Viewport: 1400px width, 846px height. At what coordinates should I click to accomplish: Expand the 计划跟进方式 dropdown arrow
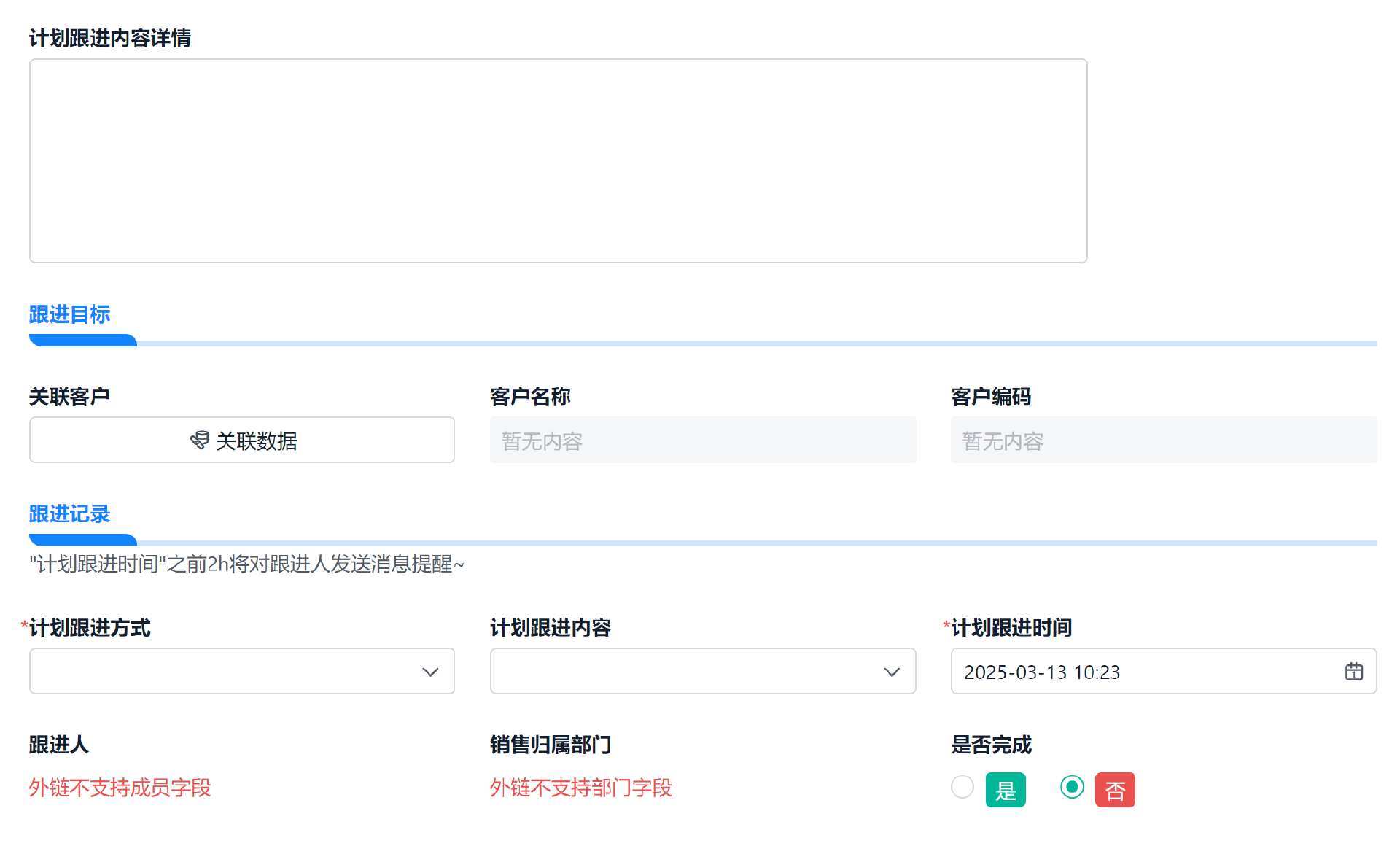click(x=430, y=672)
